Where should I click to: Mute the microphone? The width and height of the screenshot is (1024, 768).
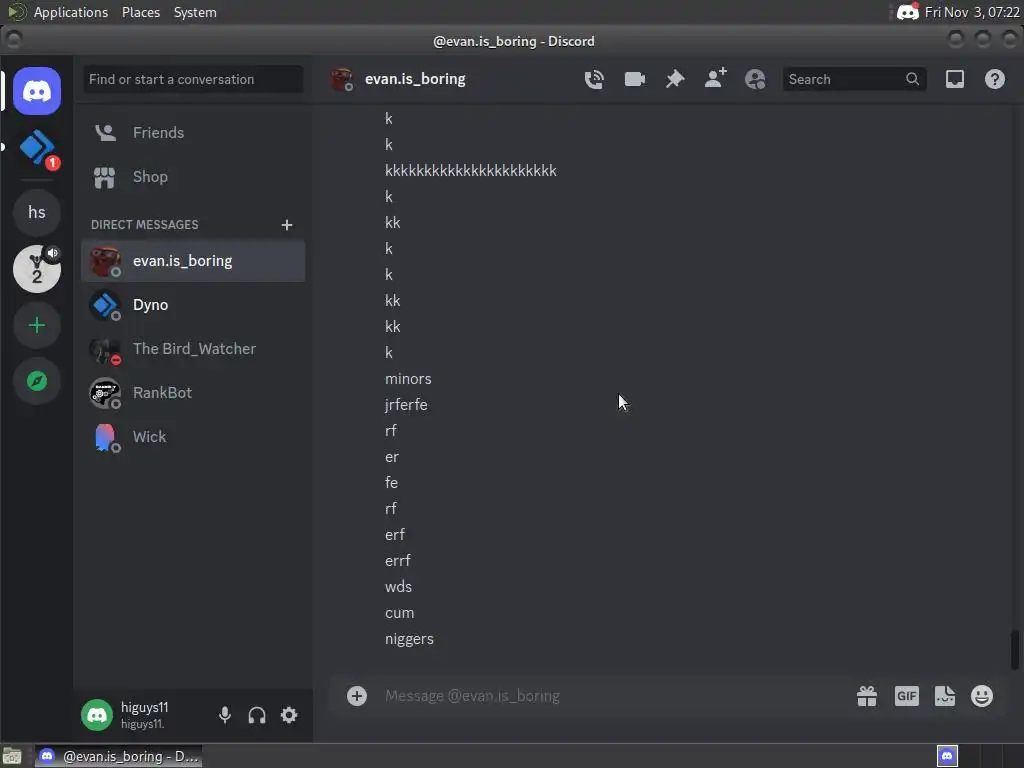click(x=225, y=715)
